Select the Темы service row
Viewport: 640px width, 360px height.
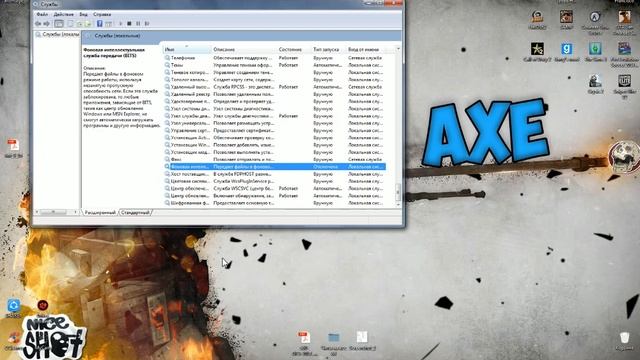tap(274, 65)
